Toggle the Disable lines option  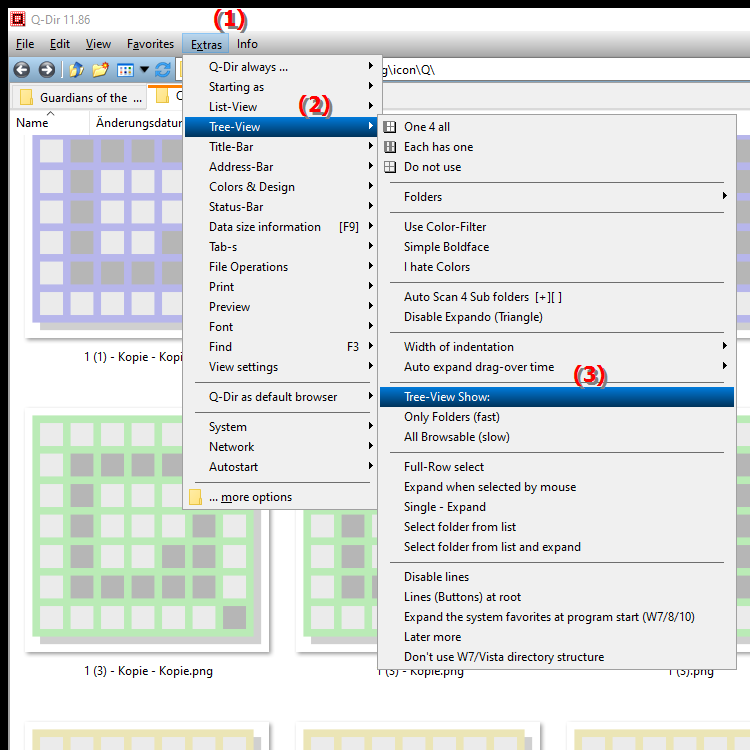coord(436,577)
